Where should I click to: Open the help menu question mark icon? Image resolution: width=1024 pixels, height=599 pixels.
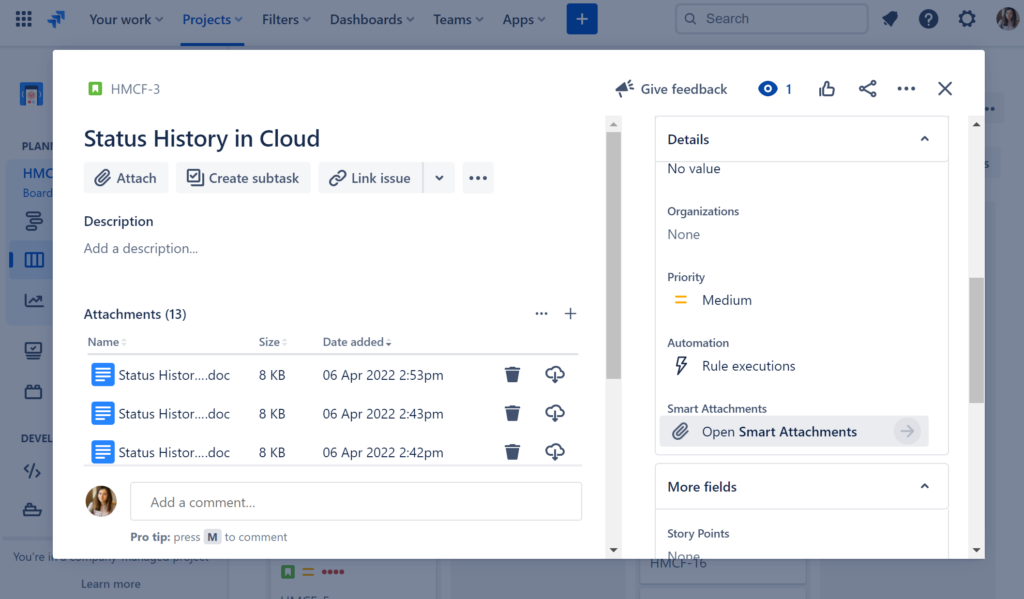pyautogui.click(x=928, y=18)
